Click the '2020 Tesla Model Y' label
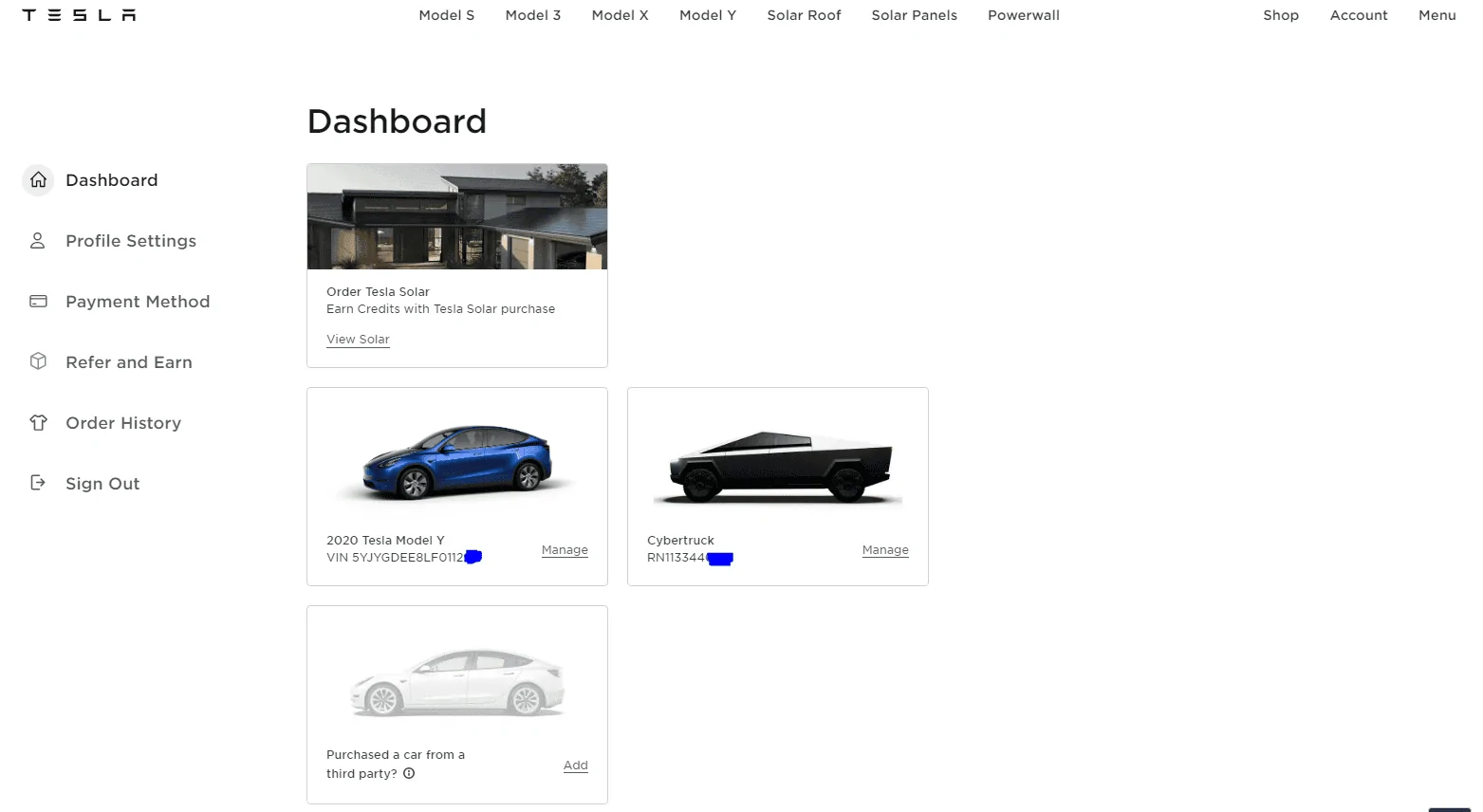Image resolution: width=1483 pixels, height=812 pixels. pos(385,541)
